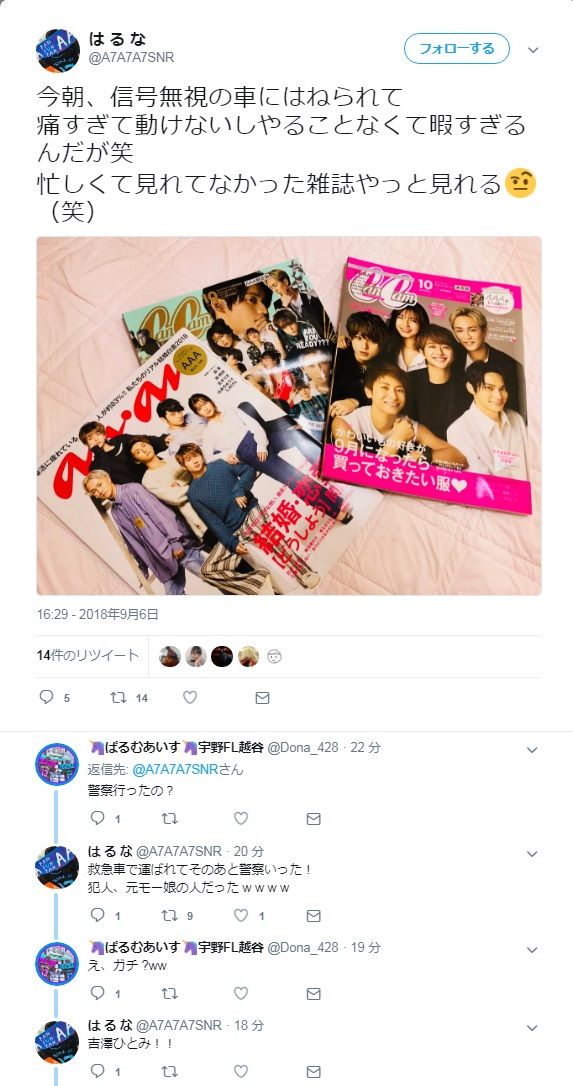Click the フォローする follow button
573x1086 pixels.
(457, 49)
